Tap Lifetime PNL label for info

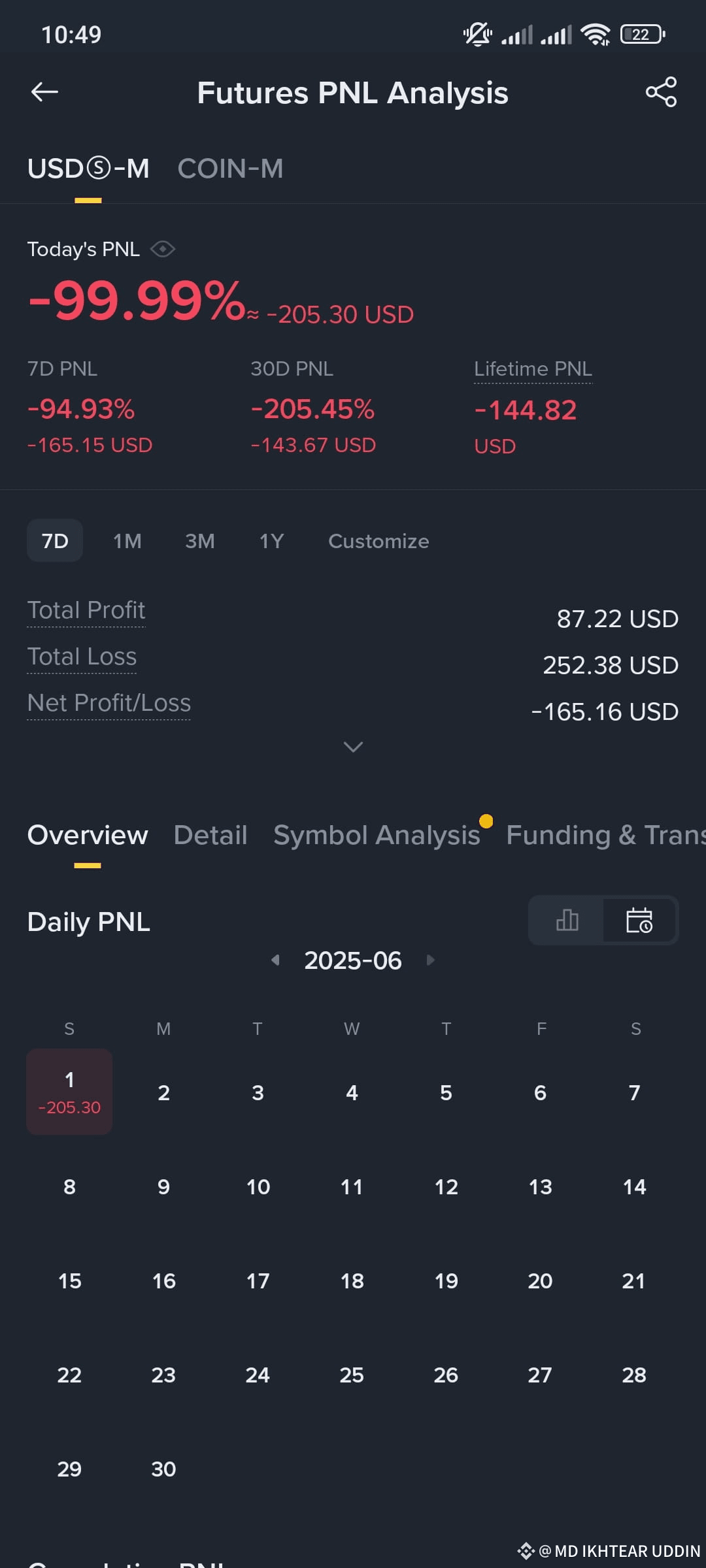point(533,368)
